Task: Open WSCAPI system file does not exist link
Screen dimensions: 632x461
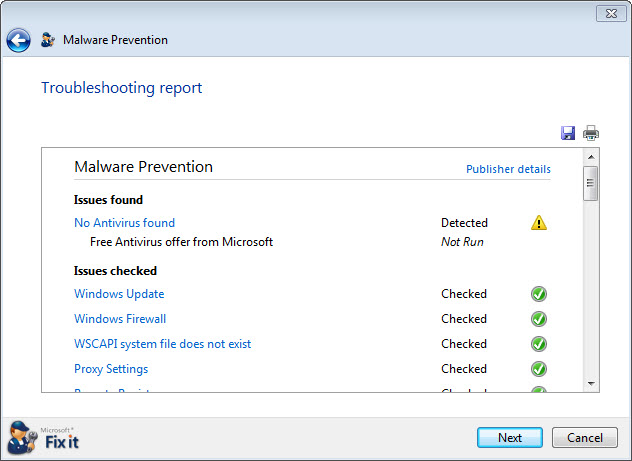Action: point(163,344)
